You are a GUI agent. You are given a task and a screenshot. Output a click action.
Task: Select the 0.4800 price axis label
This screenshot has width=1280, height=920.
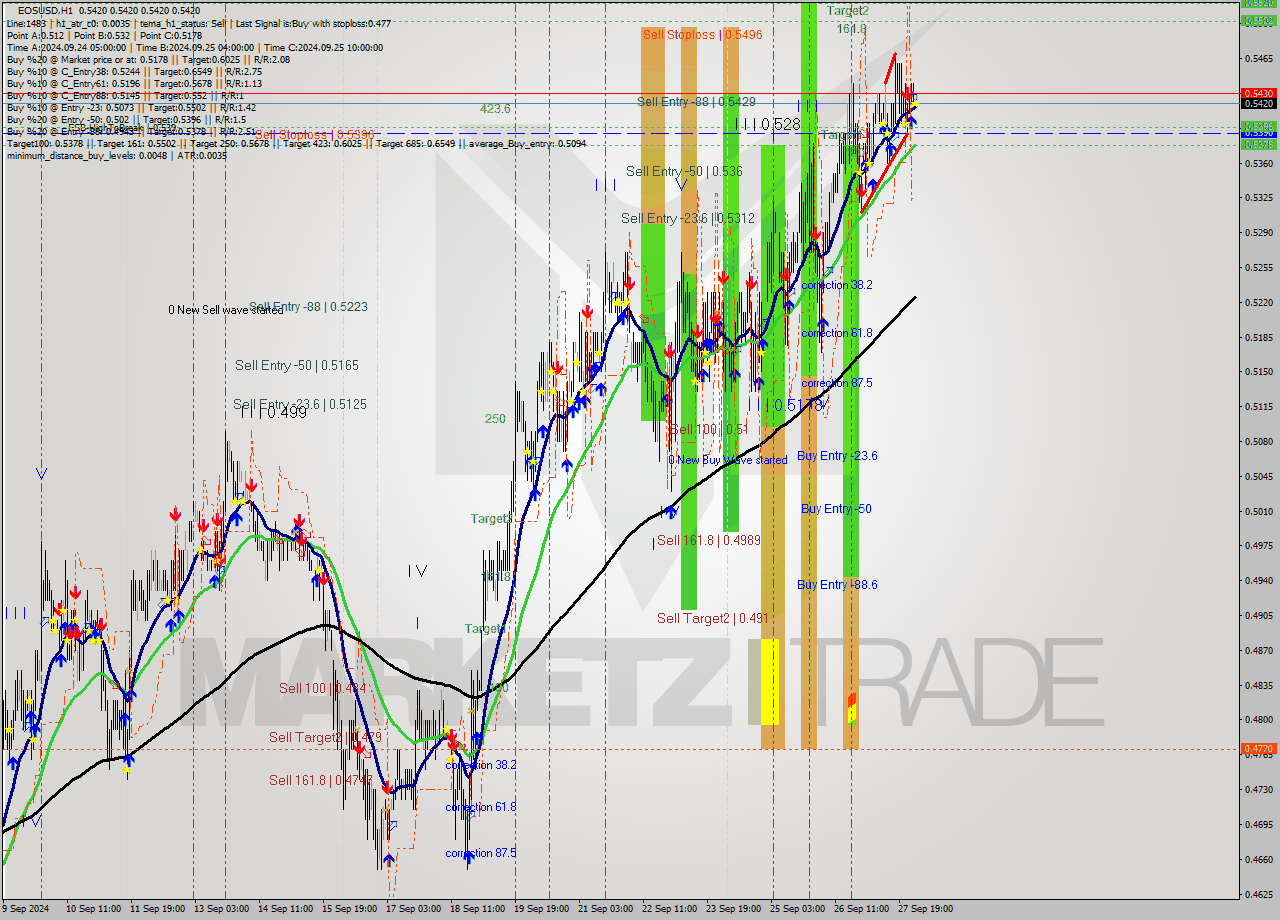click(x=1257, y=720)
